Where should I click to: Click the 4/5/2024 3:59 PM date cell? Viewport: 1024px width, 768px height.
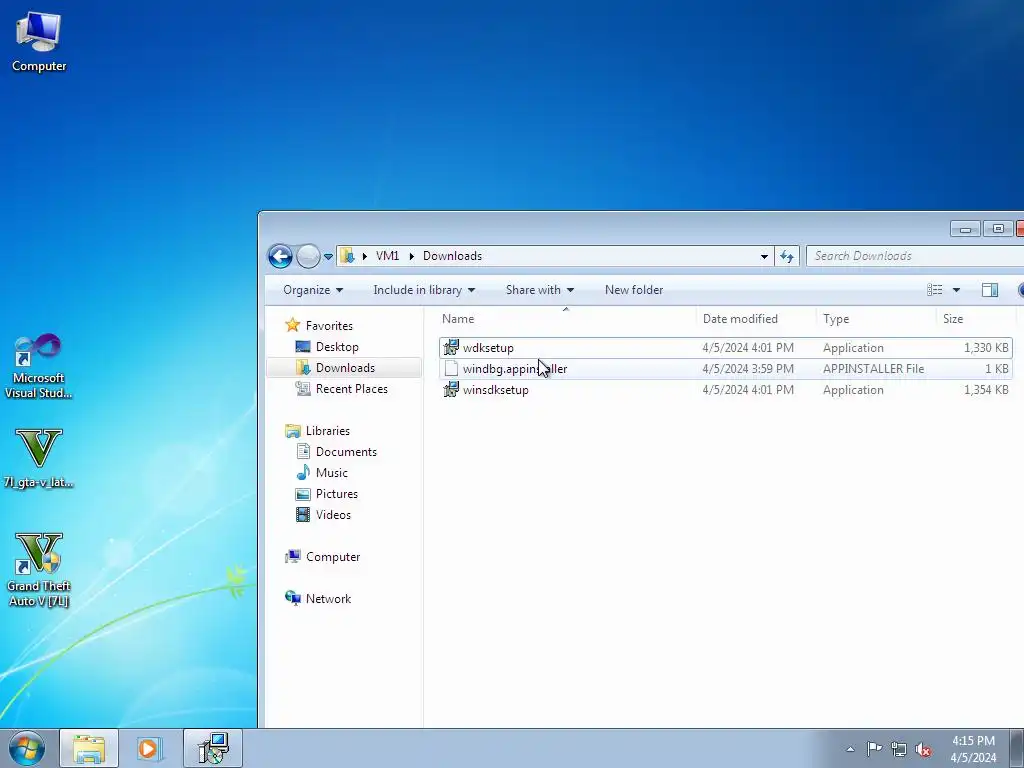[748, 369]
